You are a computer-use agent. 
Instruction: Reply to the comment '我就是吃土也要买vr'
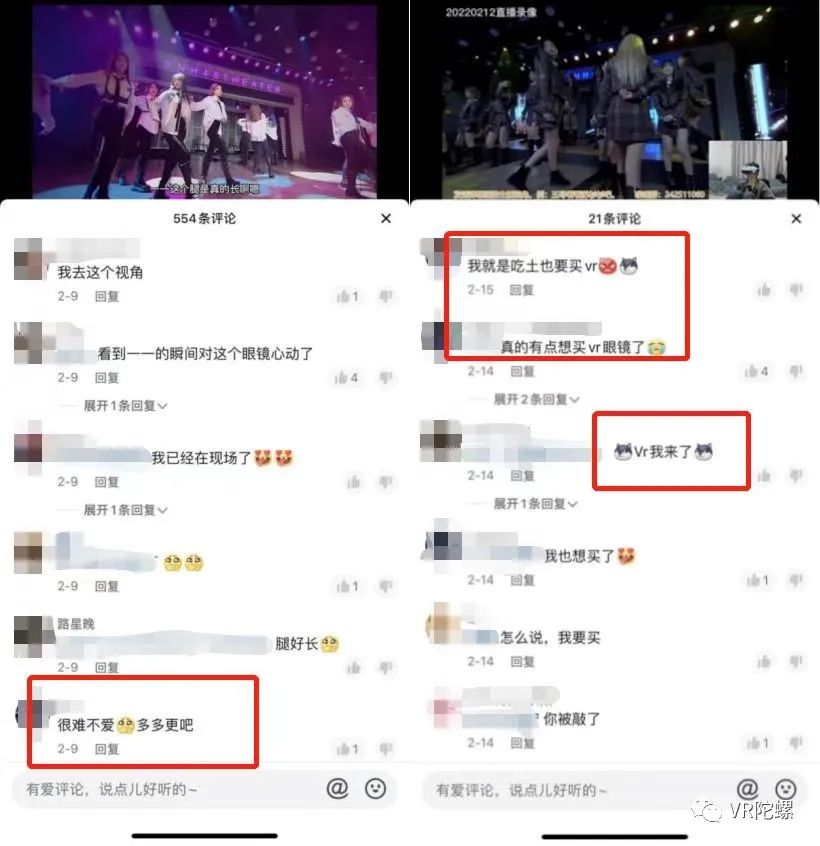[x=522, y=290]
